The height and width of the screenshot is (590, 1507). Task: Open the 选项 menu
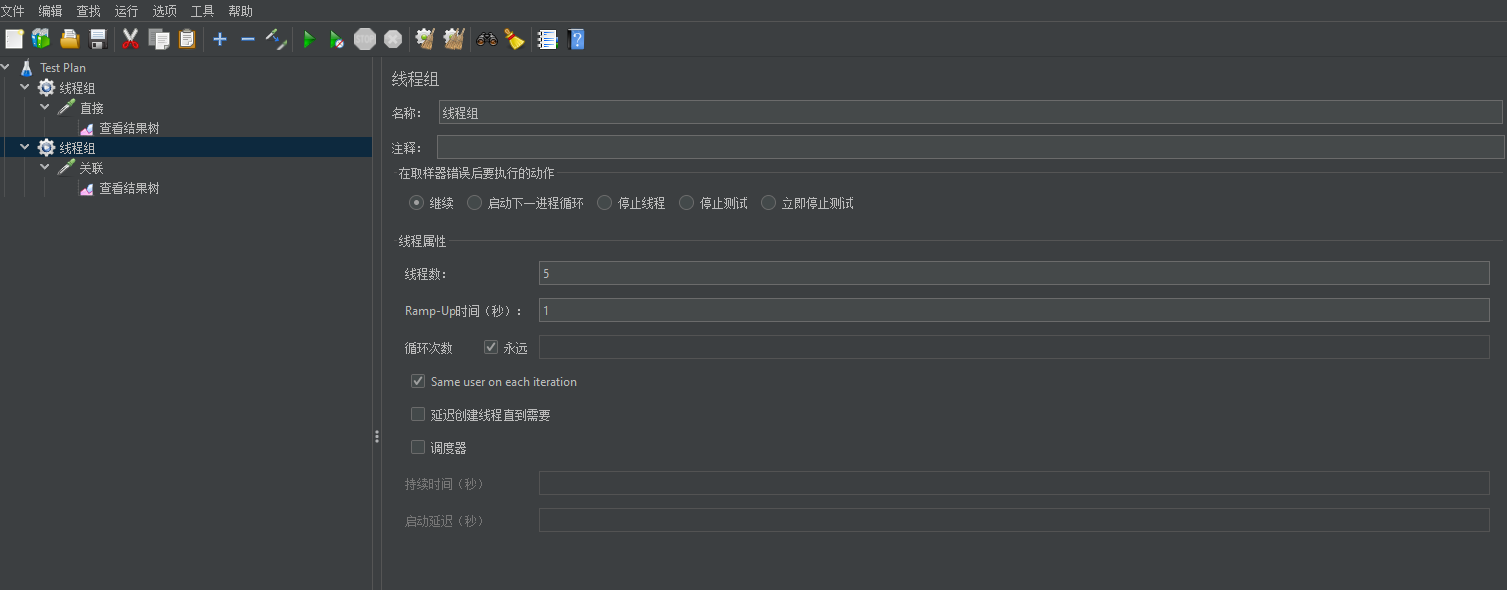164,11
